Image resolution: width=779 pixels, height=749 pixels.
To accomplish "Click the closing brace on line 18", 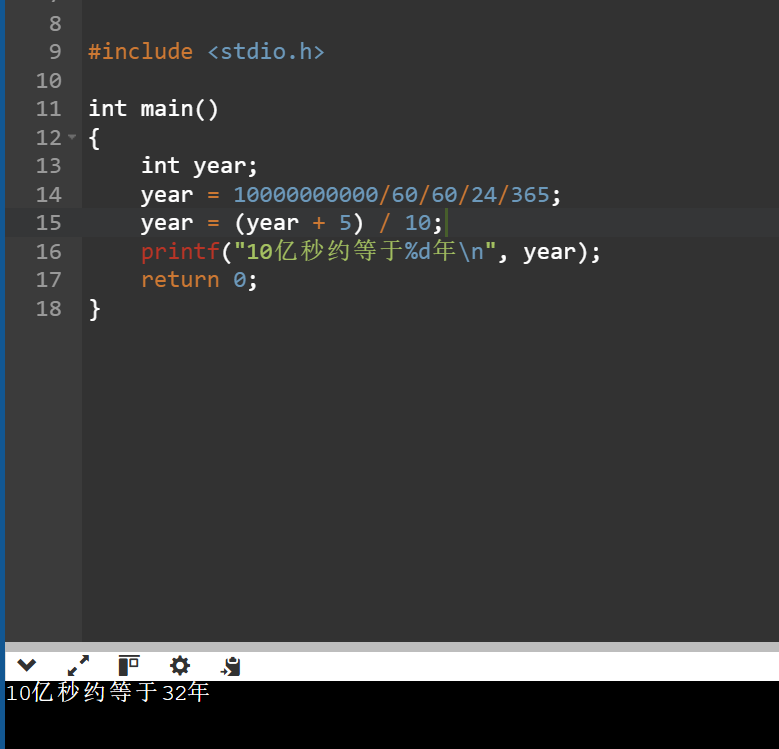I will tap(94, 309).
